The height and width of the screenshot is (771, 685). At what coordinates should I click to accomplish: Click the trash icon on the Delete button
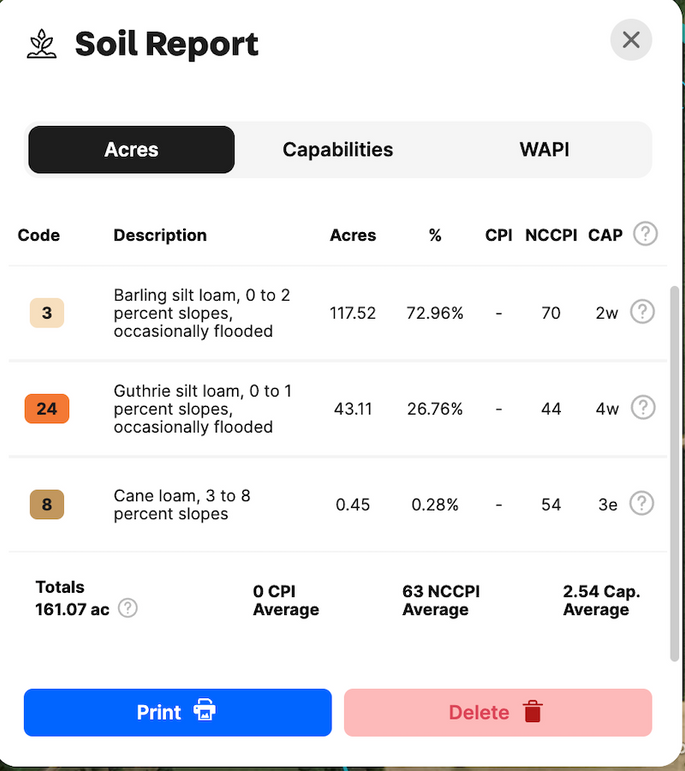(532, 712)
